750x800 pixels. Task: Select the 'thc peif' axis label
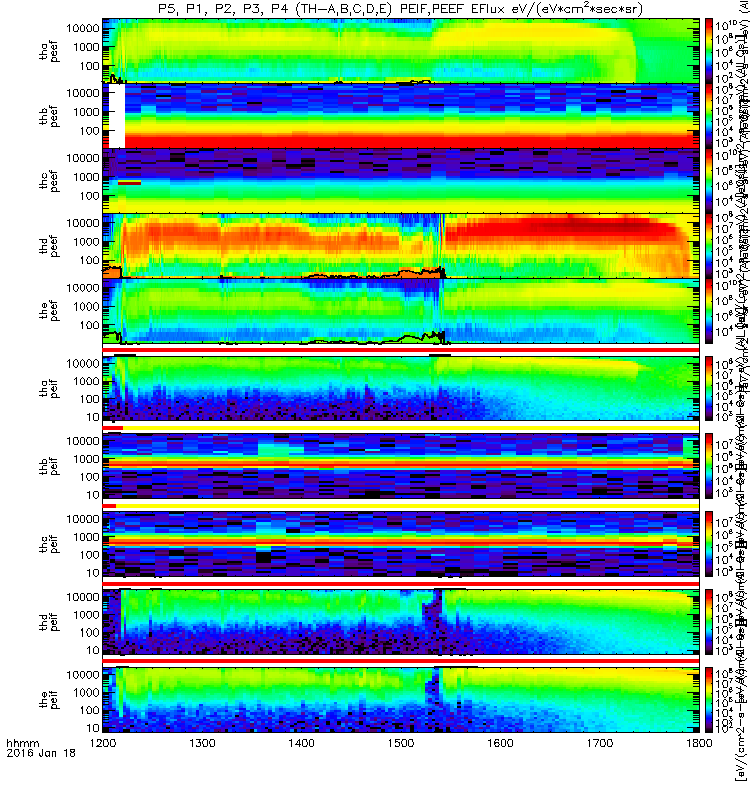click(x=49, y=544)
